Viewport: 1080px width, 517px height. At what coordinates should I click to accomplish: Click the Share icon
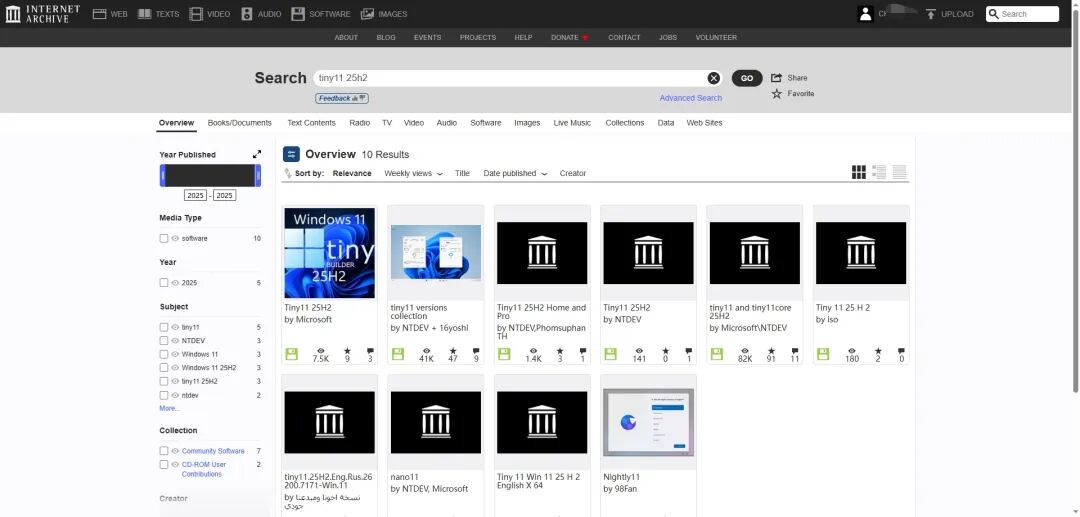pos(776,78)
